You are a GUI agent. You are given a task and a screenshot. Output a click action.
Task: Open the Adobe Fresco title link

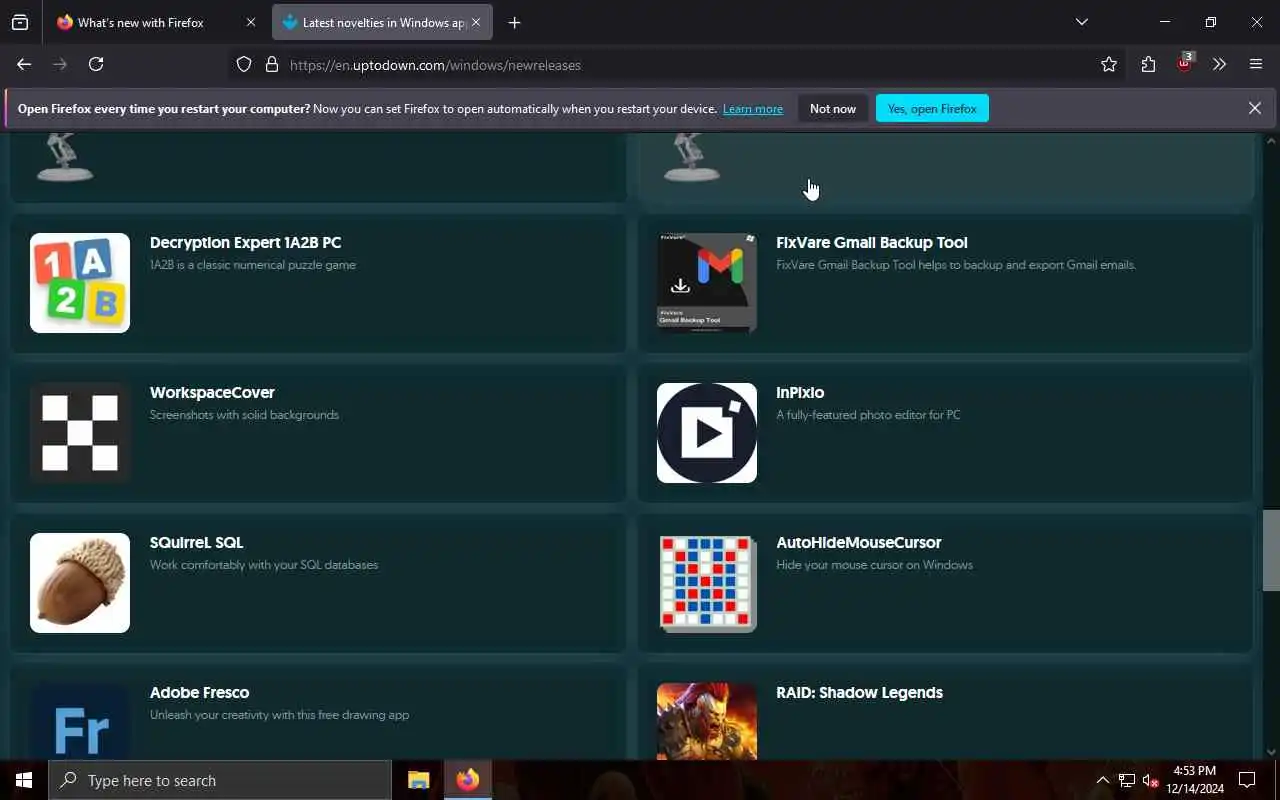pyautogui.click(x=199, y=692)
